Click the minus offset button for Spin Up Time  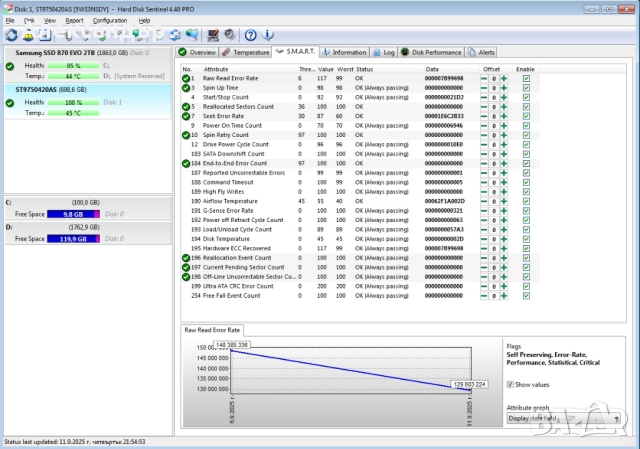pyautogui.click(x=483, y=88)
